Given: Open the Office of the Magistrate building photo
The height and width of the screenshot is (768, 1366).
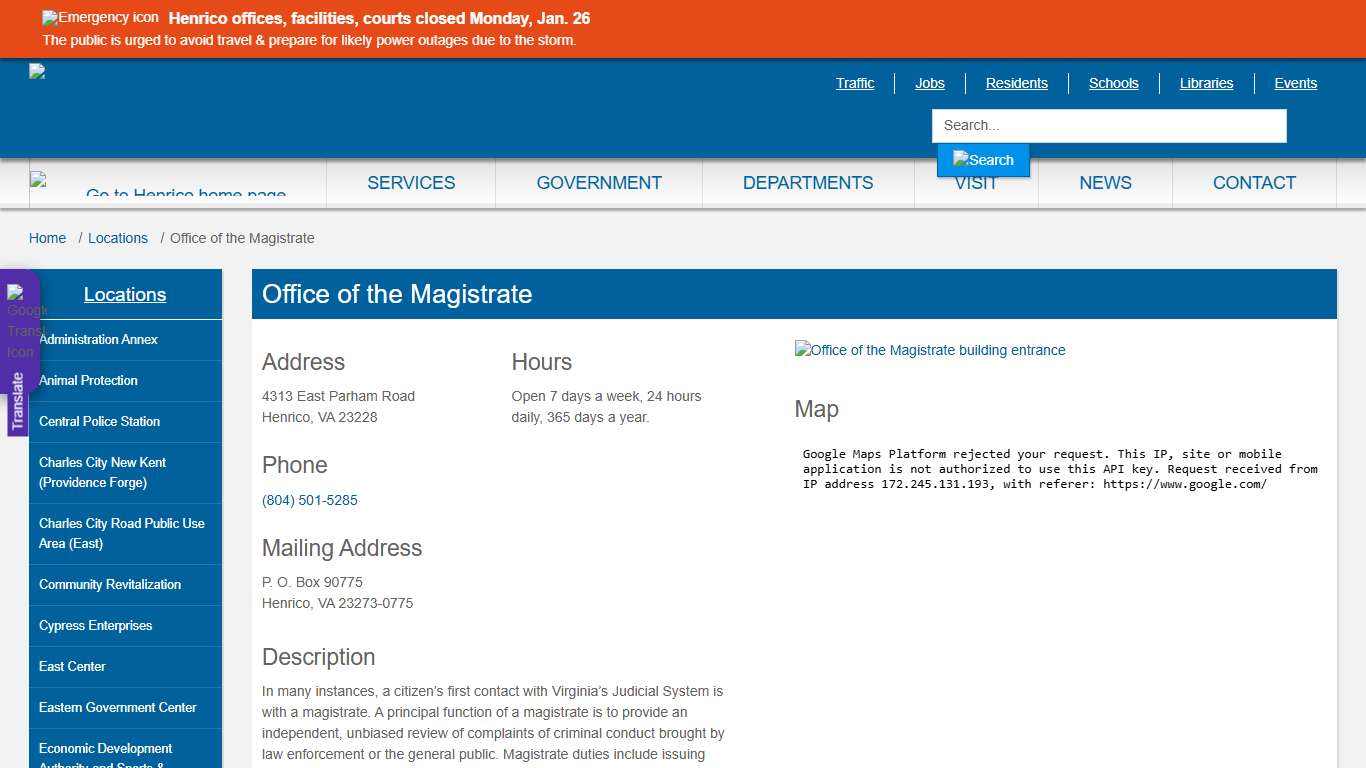Looking at the screenshot, I should 929,350.
